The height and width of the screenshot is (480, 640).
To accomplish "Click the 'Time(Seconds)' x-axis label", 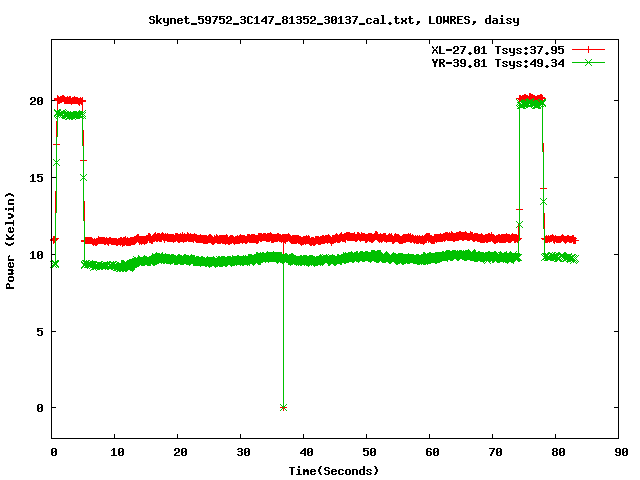I will tap(333, 471).
